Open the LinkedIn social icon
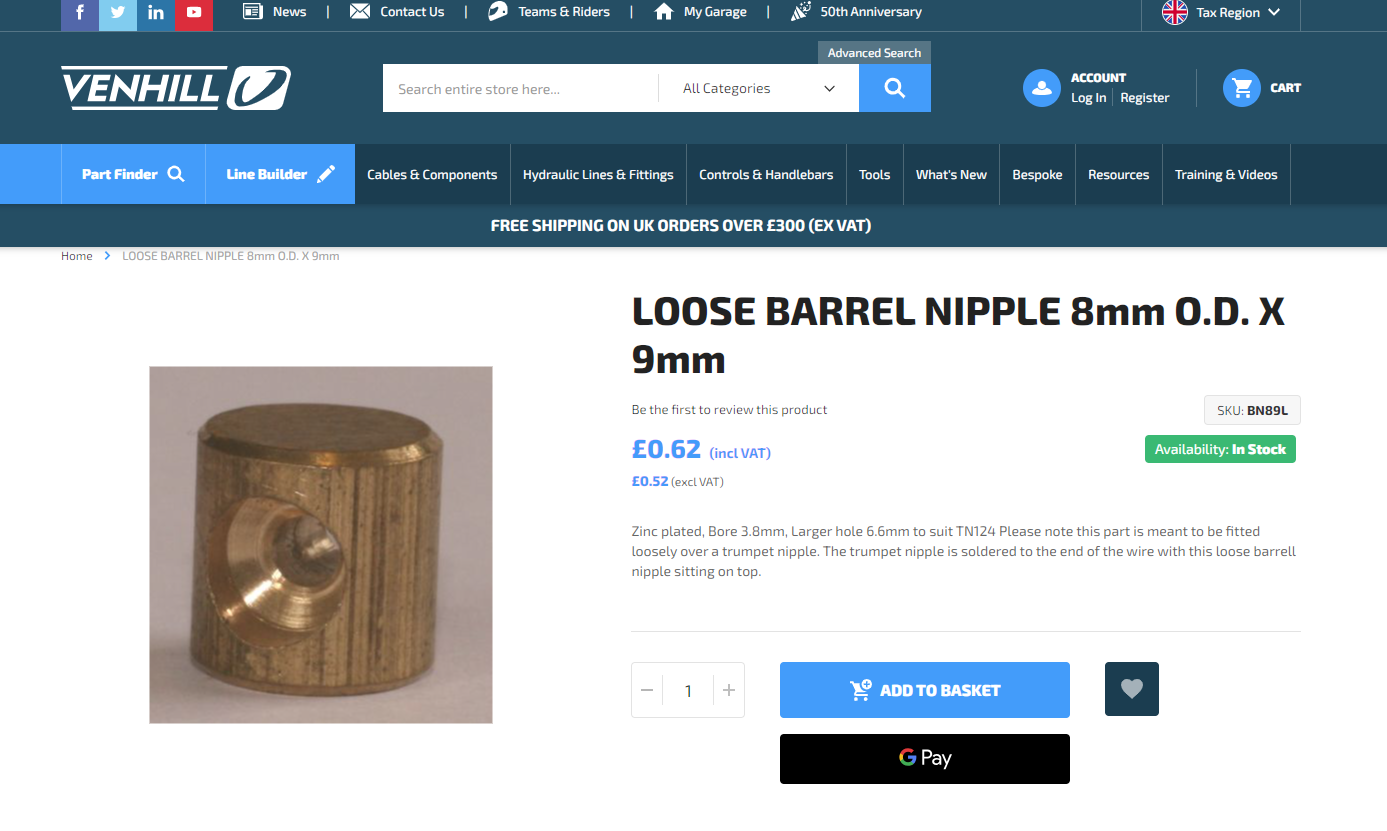 click(x=156, y=13)
